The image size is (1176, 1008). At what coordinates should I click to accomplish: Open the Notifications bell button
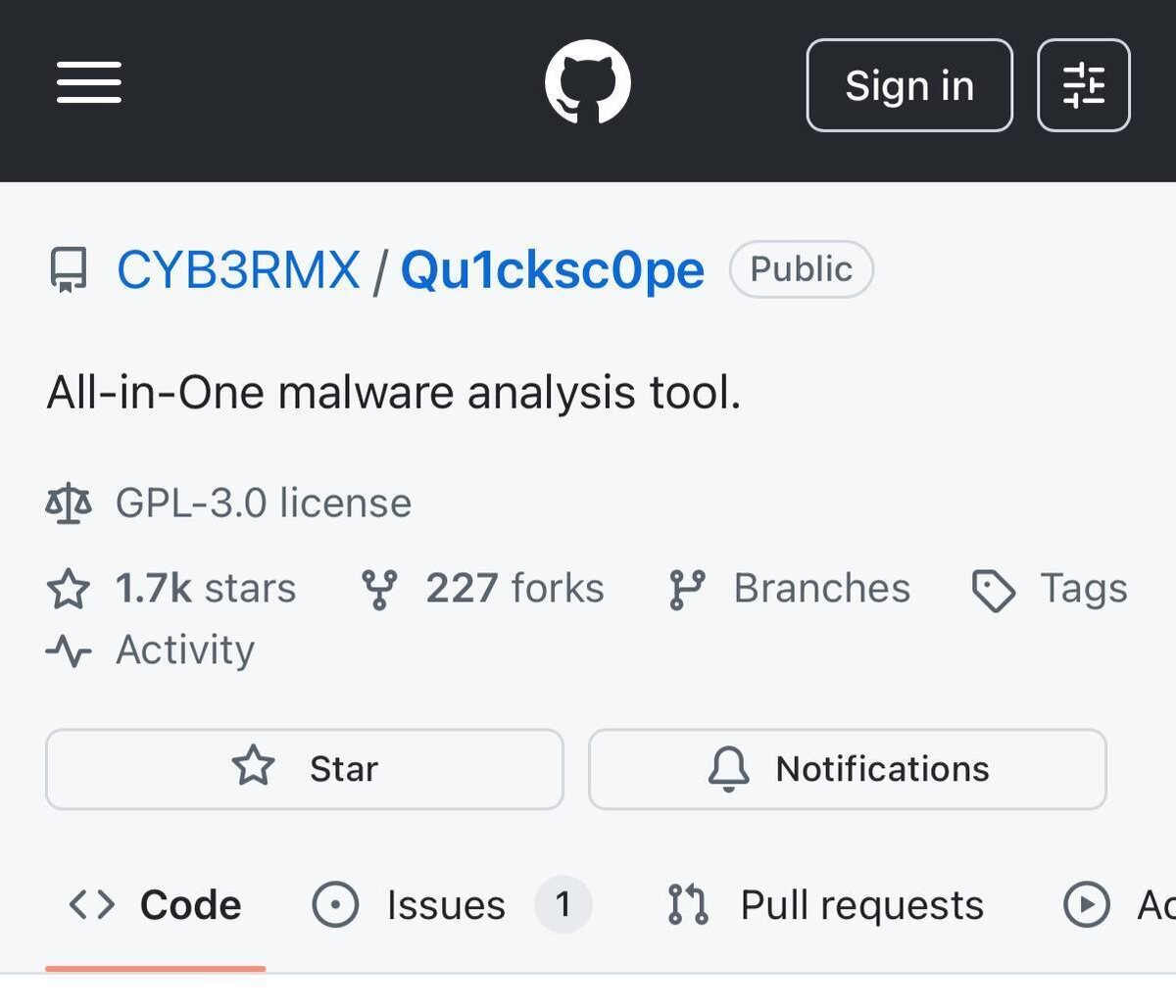848,769
